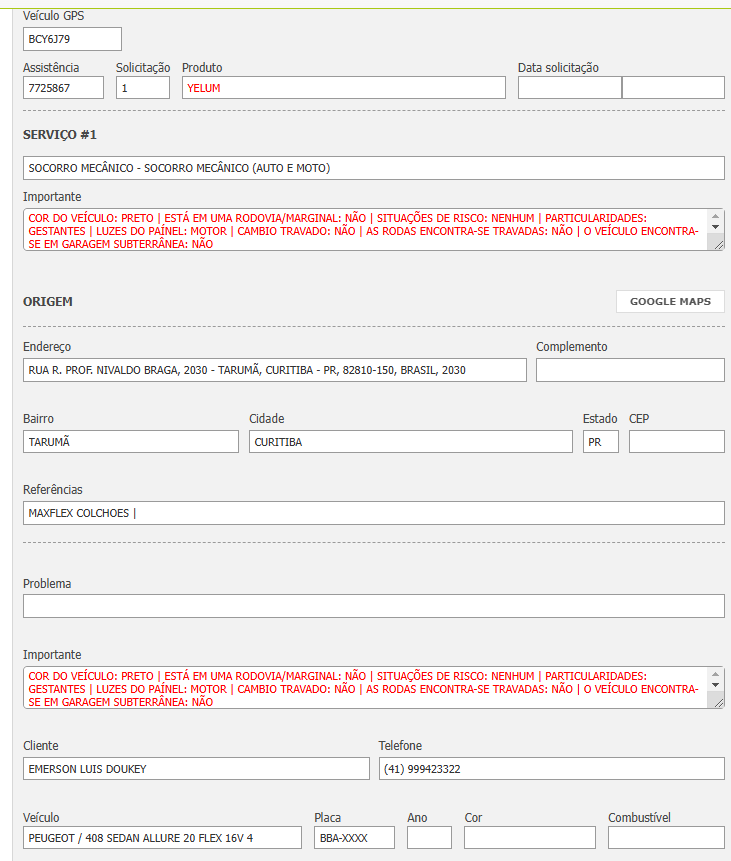731x861 pixels.
Task: Click the first Data solicitação field
Action: [569, 88]
